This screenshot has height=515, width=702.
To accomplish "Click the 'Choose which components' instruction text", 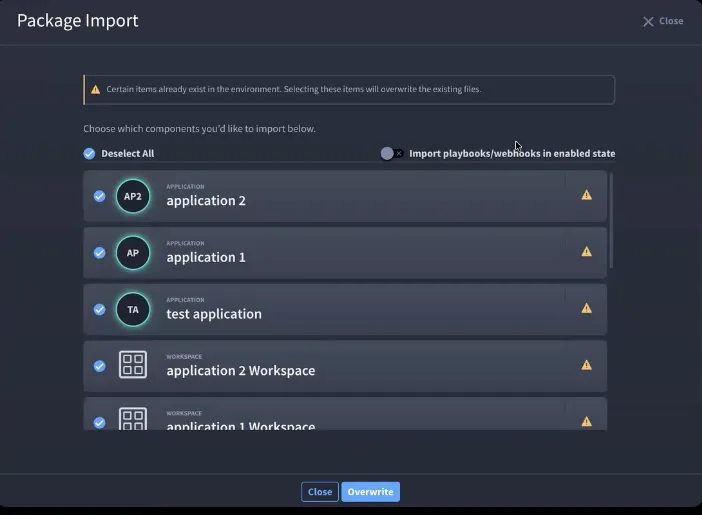I will tap(199, 129).
